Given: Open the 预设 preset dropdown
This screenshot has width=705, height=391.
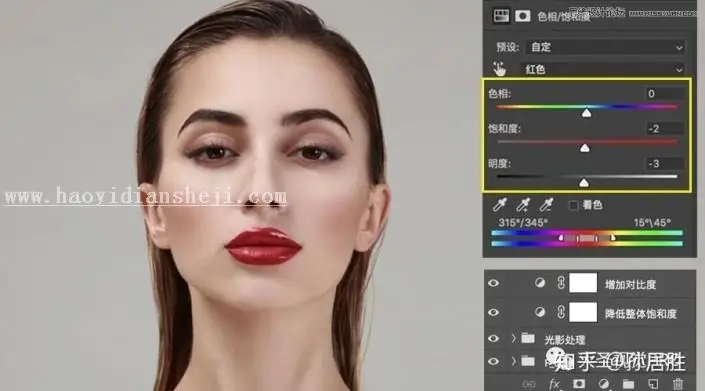Looking at the screenshot, I should pos(606,47).
